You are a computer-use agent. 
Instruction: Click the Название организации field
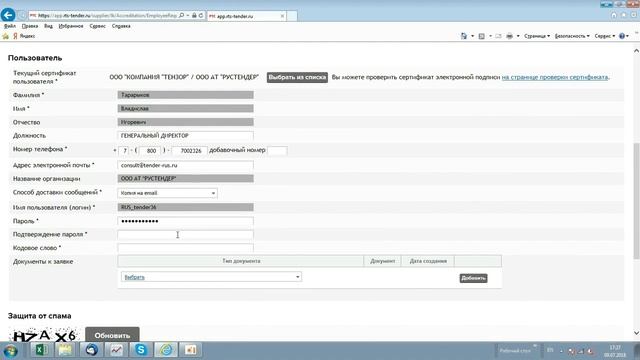pyautogui.click(x=185, y=179)
